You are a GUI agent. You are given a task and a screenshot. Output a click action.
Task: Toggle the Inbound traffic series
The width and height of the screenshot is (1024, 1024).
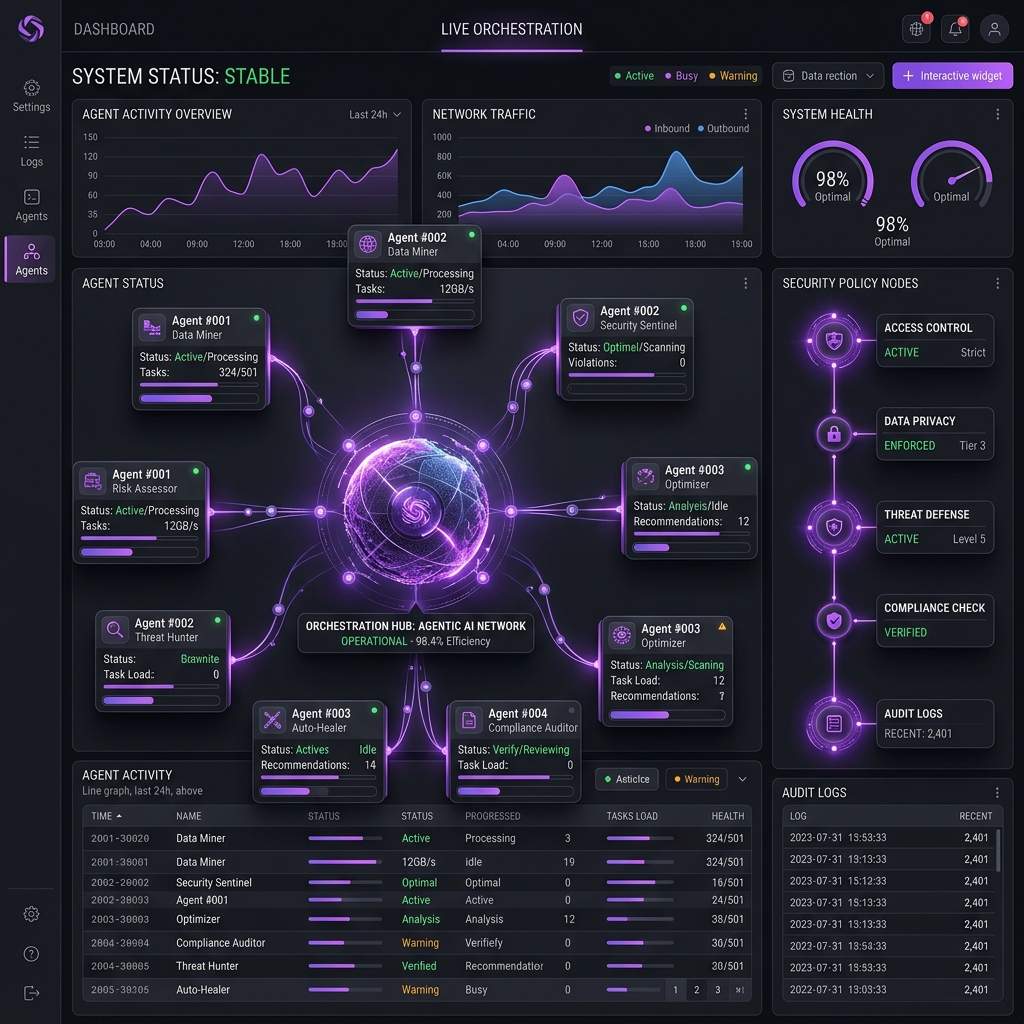click(x=667, y=129)
